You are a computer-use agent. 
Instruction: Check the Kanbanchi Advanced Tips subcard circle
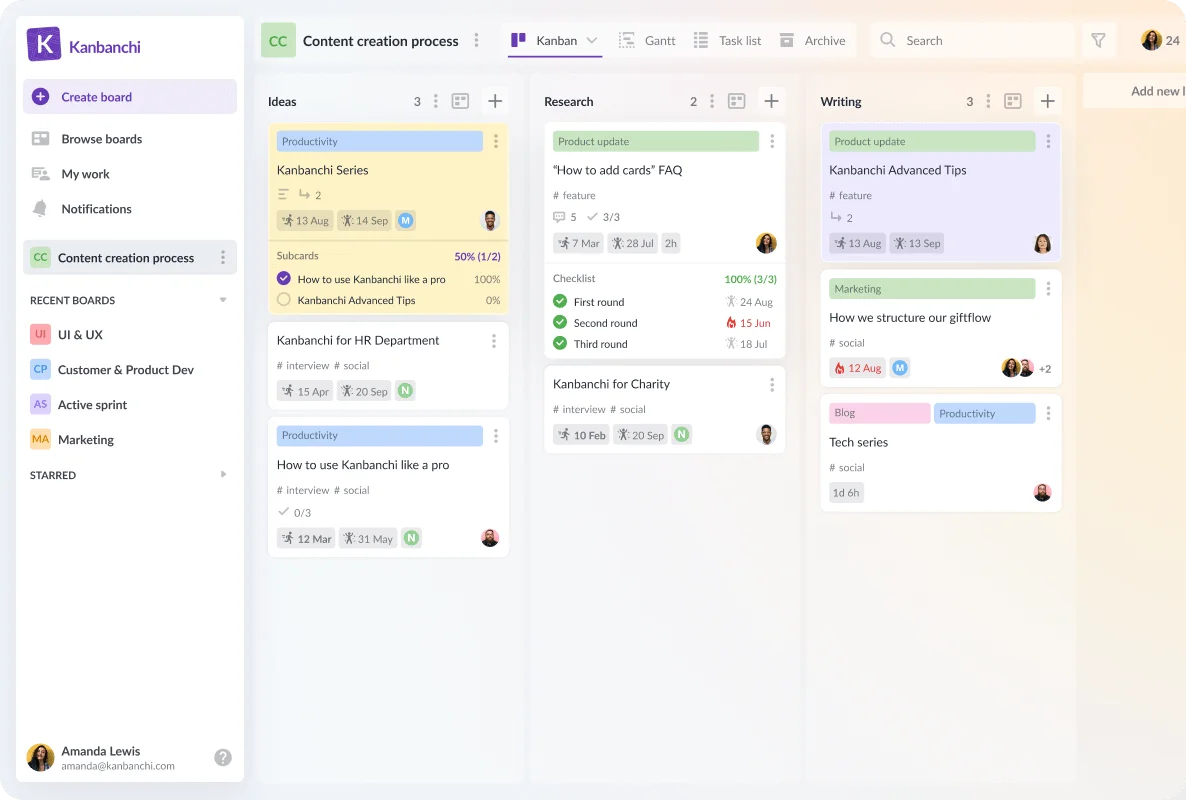[x=284, y=299]
